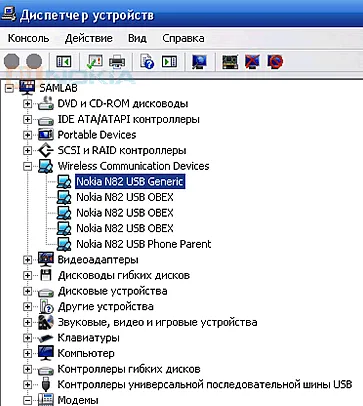Expand IDE ATA/ATAPI контроллеры node
This screenshot has width=363, height=406.
coord(28,119)
